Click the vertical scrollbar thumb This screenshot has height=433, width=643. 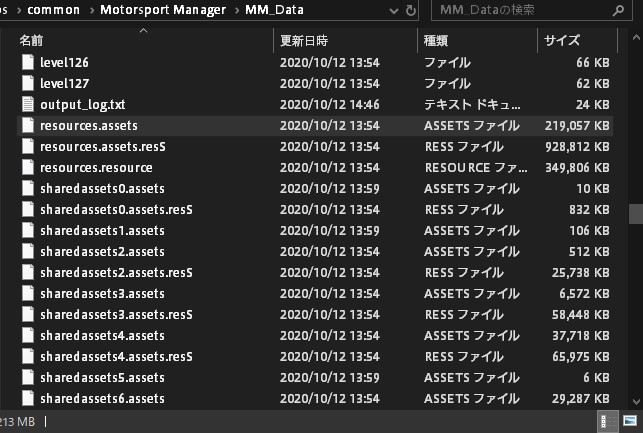pyautogui.click(x=636, y=214)
